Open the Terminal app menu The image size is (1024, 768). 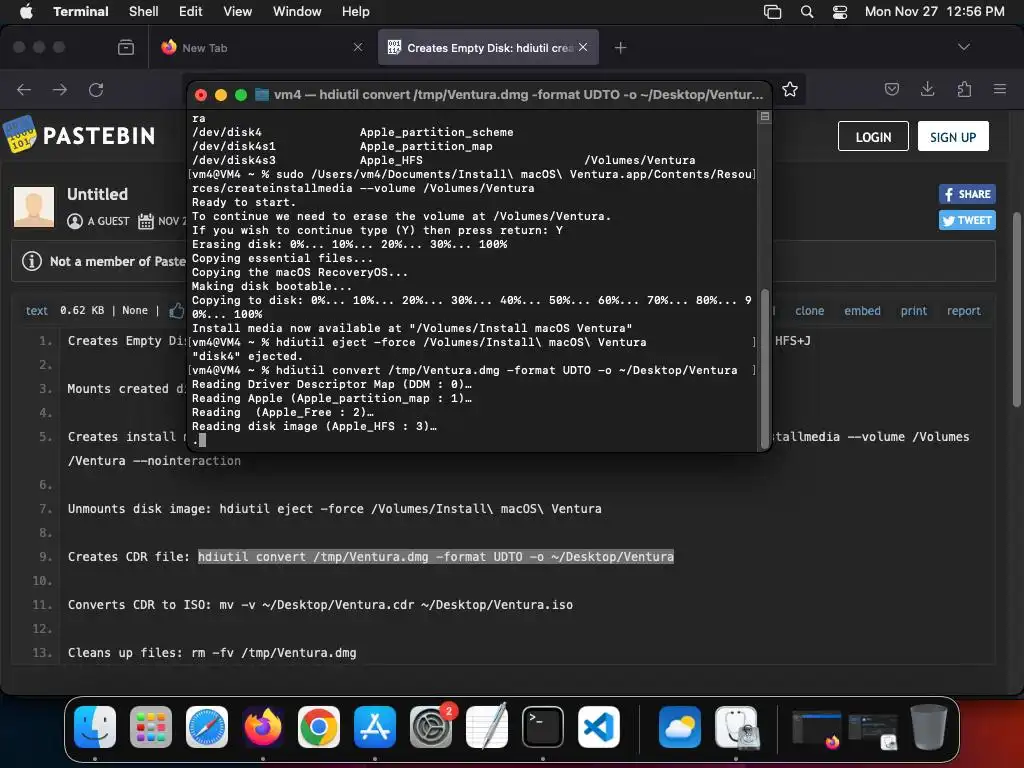click(x=81, y=12)
